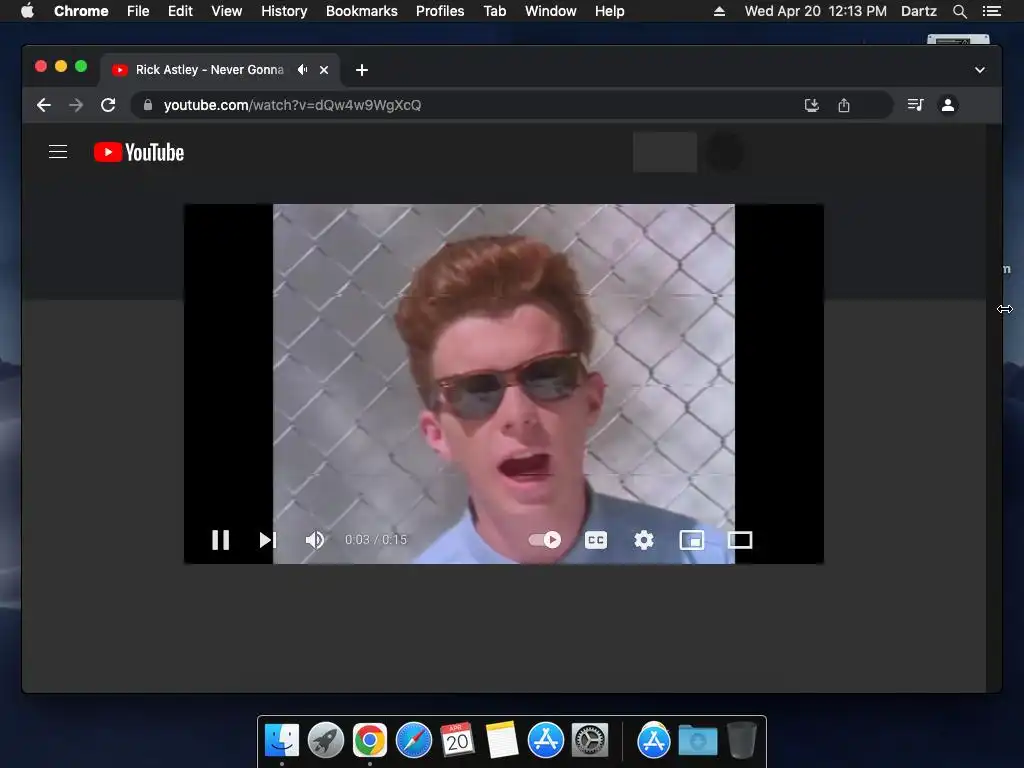Image resolution: width=1024 pixels, height=768 pixels.
Task: Turn on closed captions (CC)
Action: [x=596, y=540]
